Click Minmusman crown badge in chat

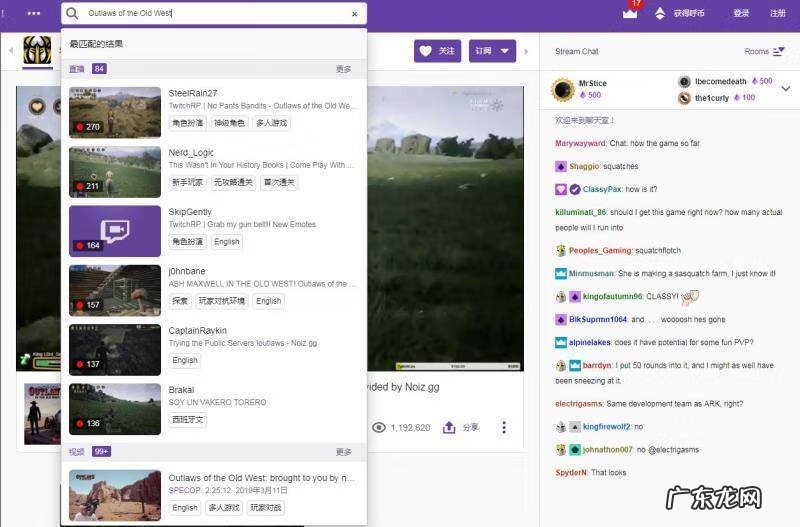(561, 273)
